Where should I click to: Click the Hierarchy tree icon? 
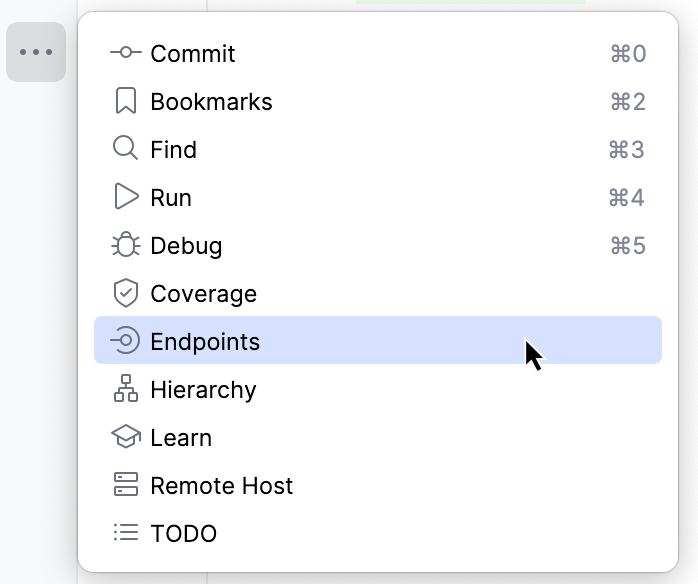tap(125, 390)
